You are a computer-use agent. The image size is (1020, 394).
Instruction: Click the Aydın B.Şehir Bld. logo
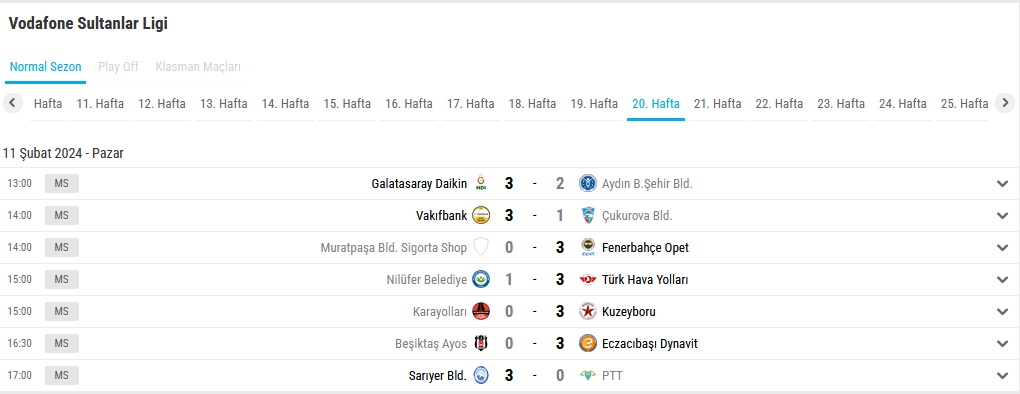coord(588,183)
